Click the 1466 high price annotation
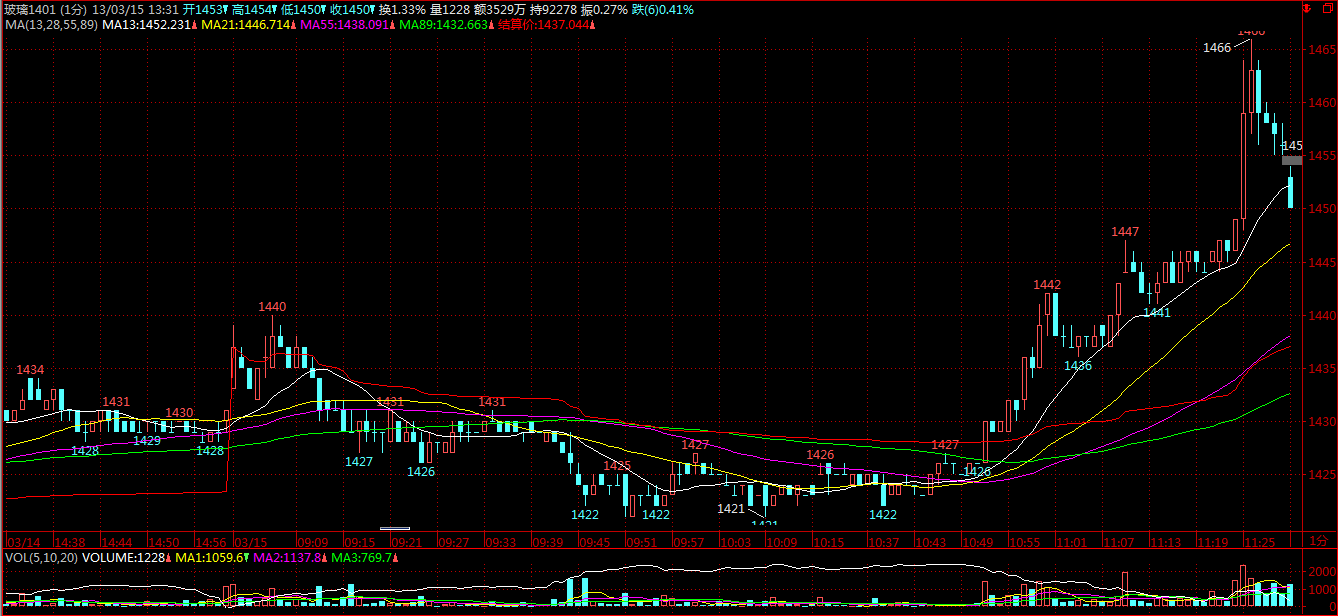This screenshot has height=616, width=1338. (x=1216, y=48)
